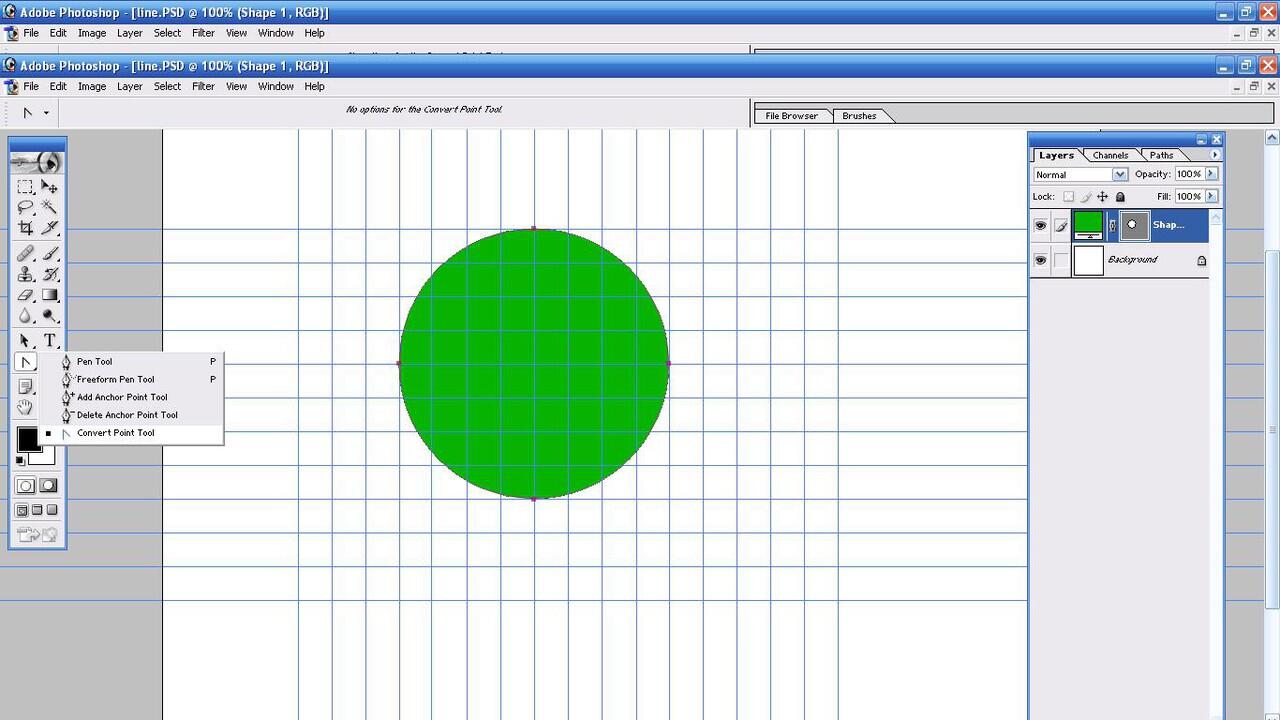The image size is (1280, 720).
Task: Set the foreground color swatch
Action: pyautogui.click(x=28, y=439)
